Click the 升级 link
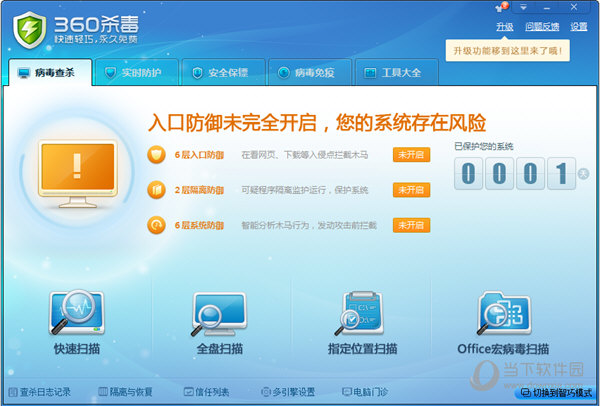This screenshot has width=600, height=406. coord(504,27)
